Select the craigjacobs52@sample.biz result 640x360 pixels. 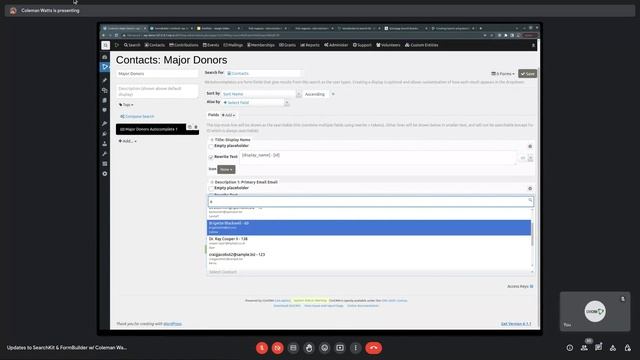(x=369, y=258)
